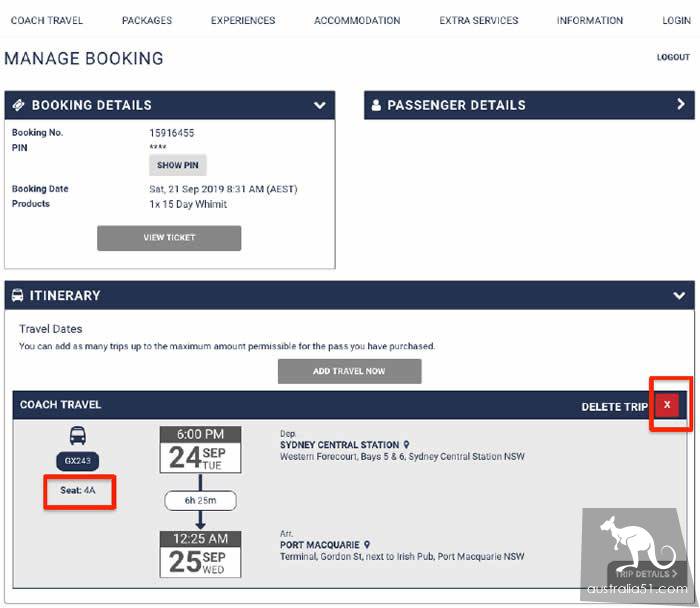
Task: Open the Accommodation menu
Action: pyautogui.click(x=357, y=20)
